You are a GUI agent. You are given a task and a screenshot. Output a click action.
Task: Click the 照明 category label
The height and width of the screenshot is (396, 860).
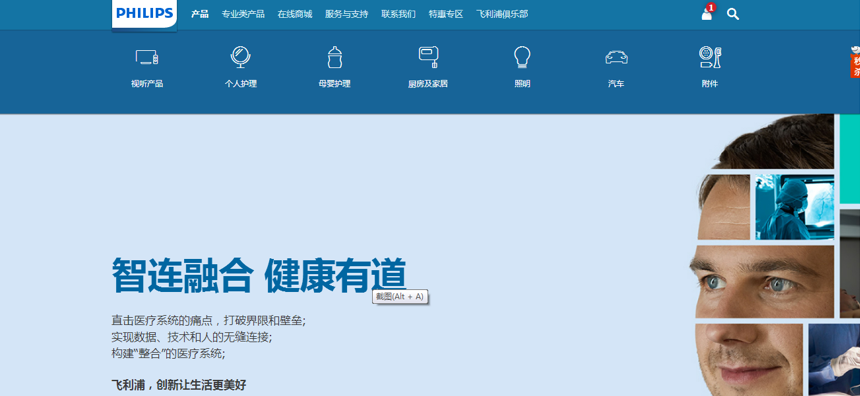(x=522, y=84)
